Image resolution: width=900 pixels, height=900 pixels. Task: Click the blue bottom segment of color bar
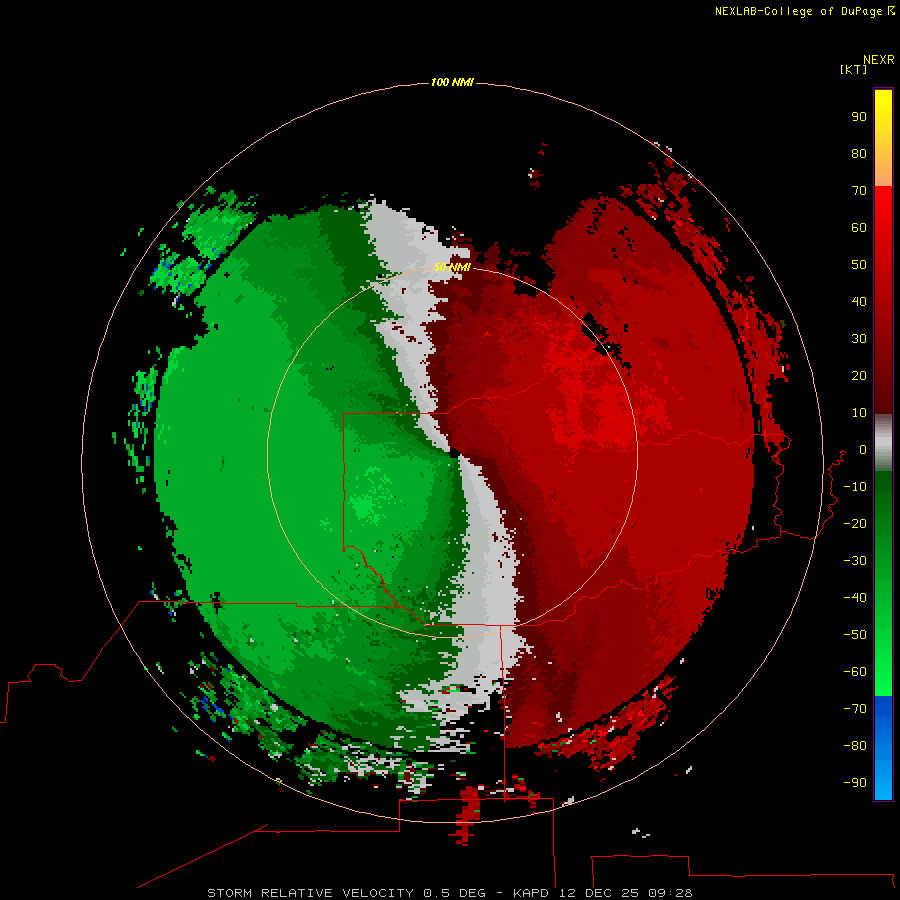(x=883, y=748)
